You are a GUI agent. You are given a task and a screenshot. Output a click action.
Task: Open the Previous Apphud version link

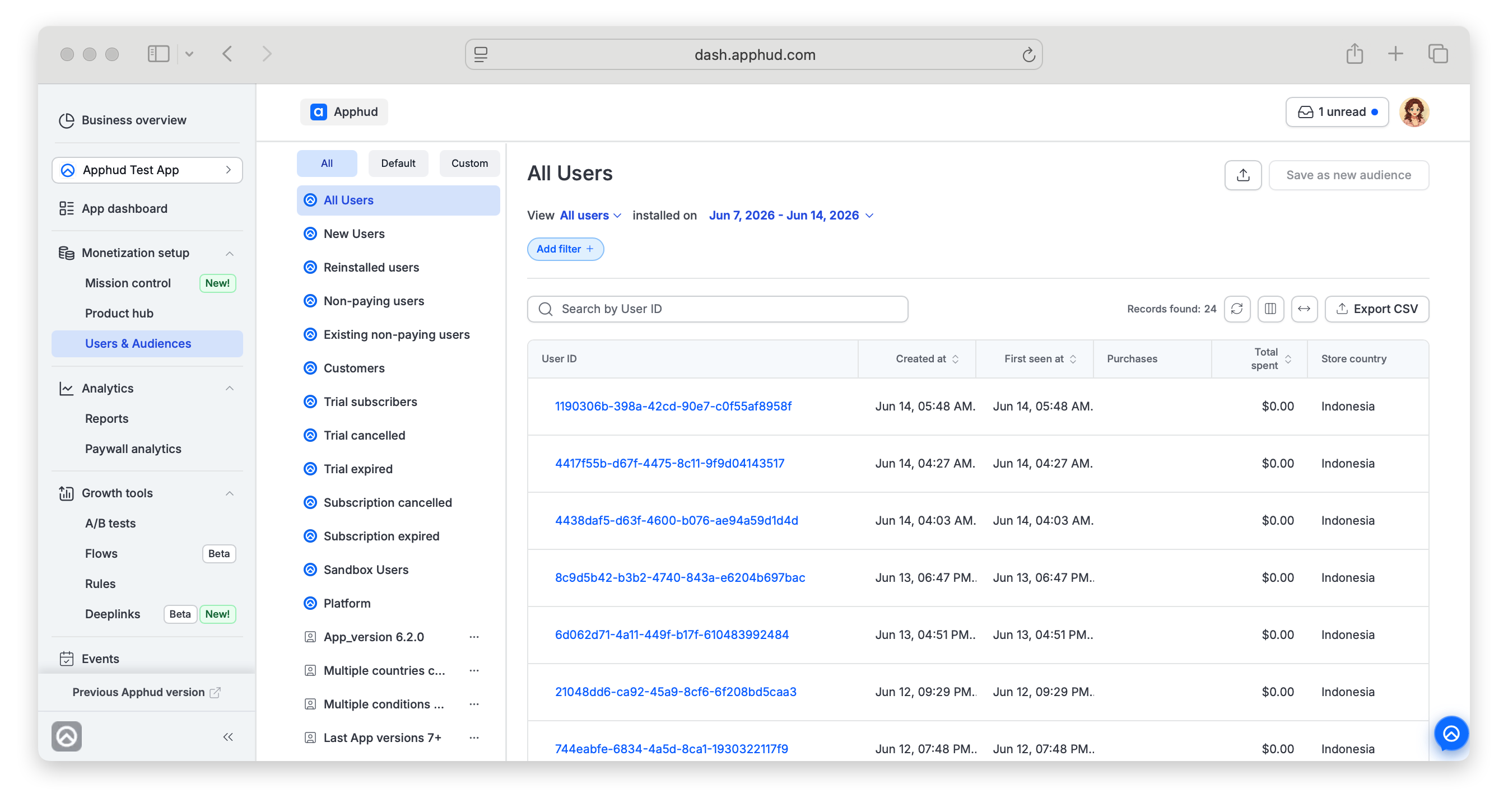coord(146,693)
